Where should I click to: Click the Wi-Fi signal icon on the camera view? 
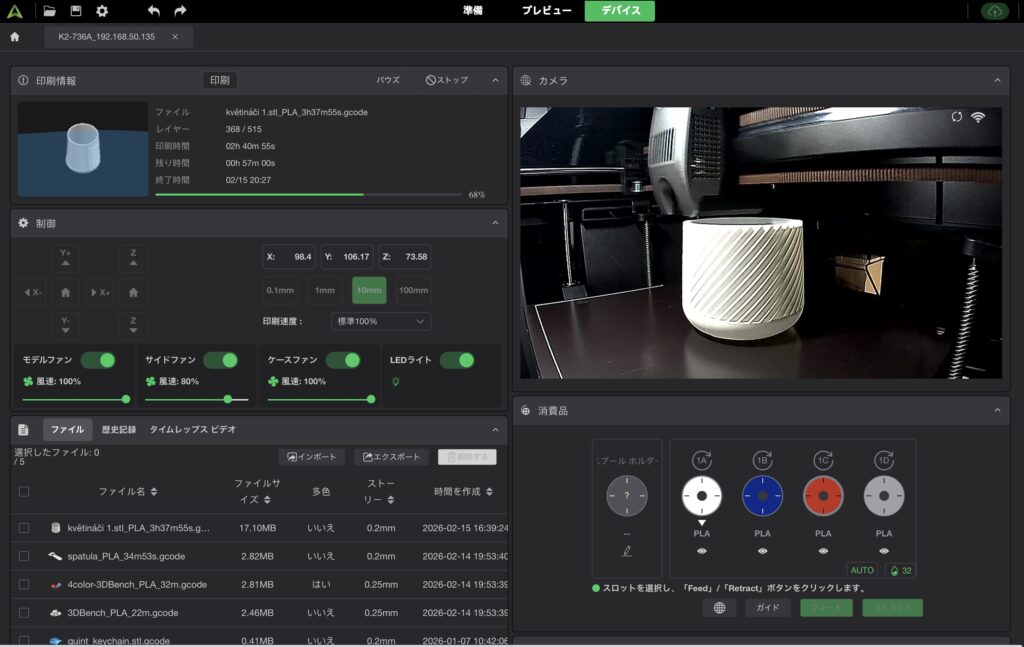(978, 117)
